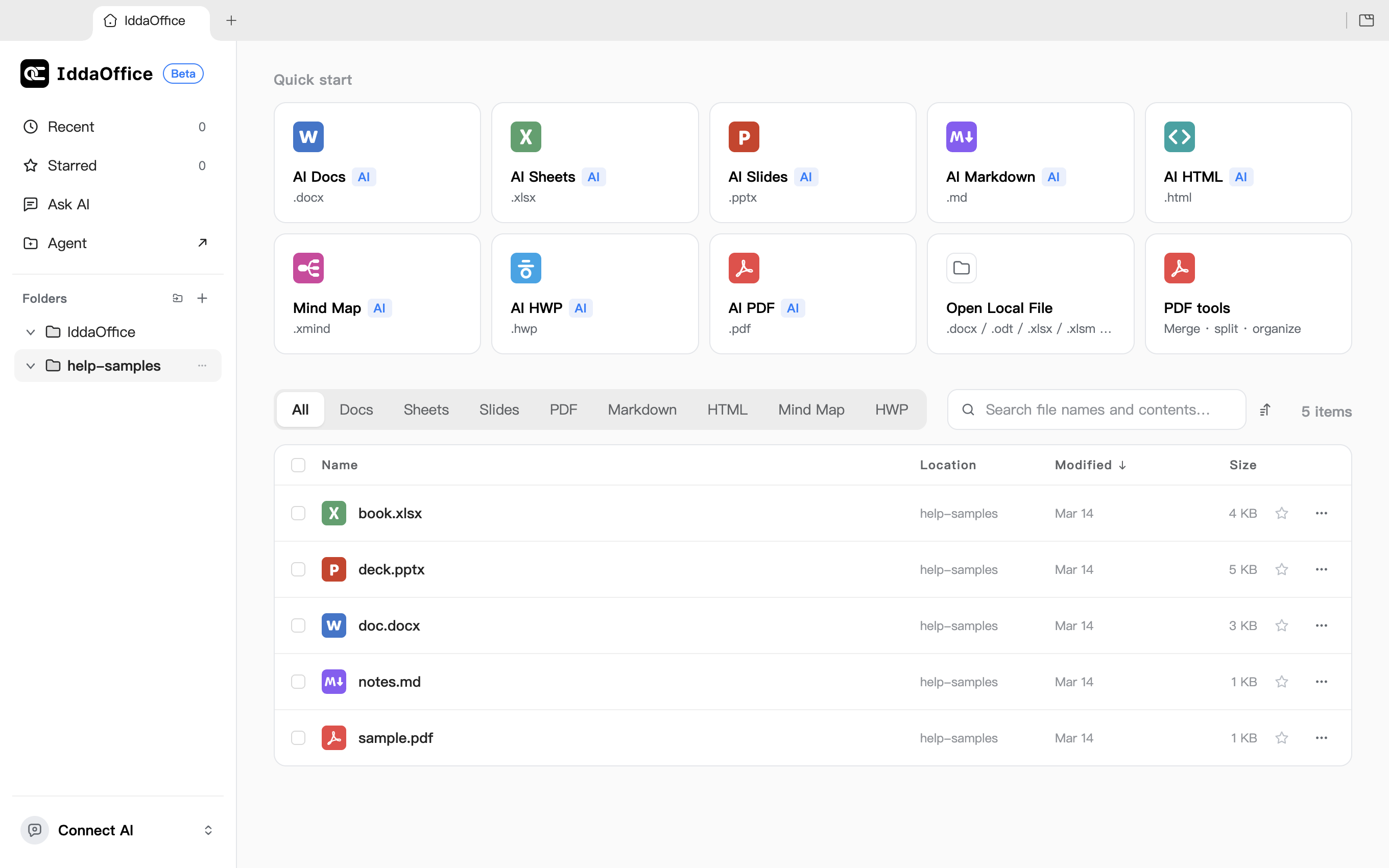Collapse the IddaOffice folder chevron
The width and height of the screenshot is (1389, 868).
tap(31, 332)
